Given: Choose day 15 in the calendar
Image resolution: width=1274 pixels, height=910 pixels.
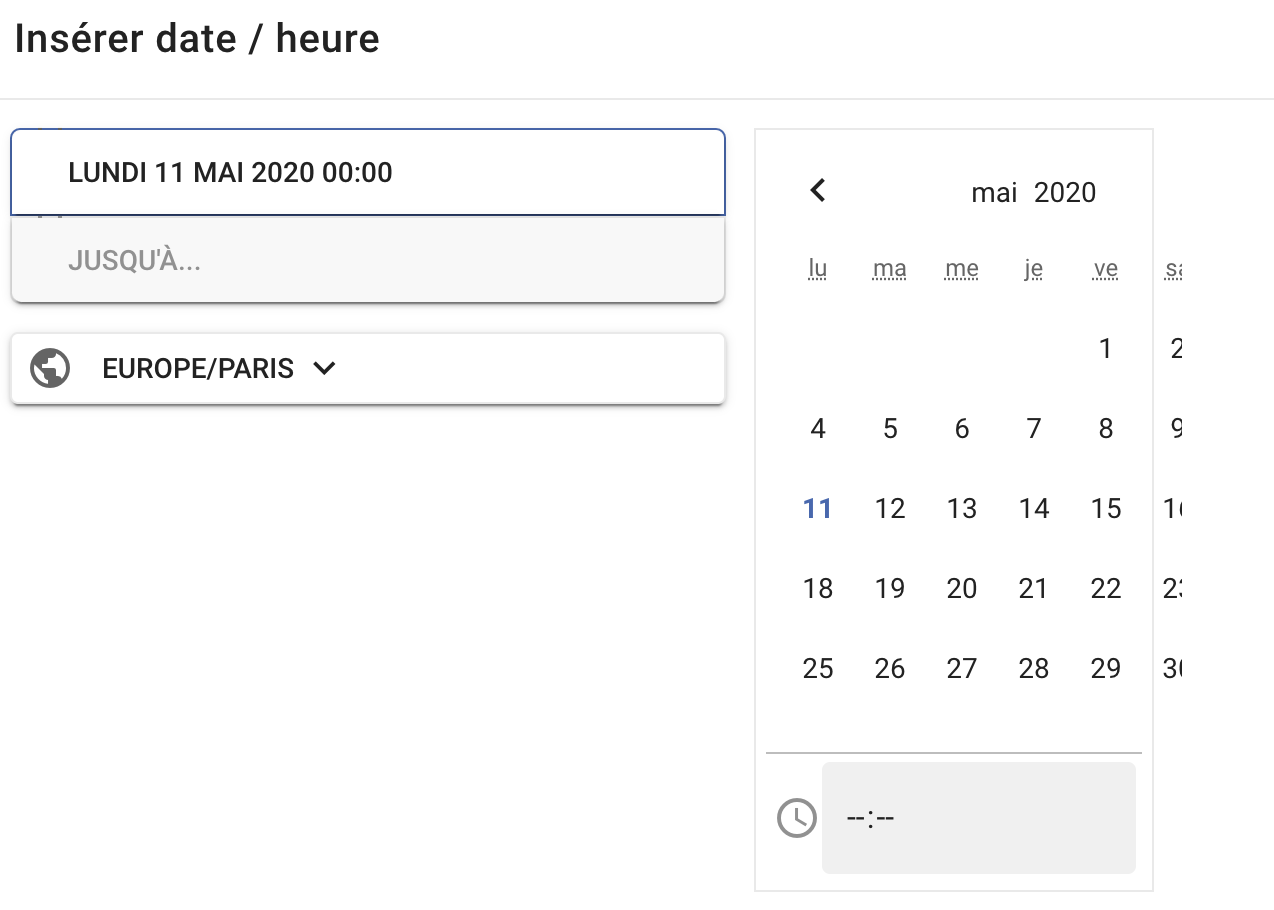Looking at the screenshot, I should 1105,508.
